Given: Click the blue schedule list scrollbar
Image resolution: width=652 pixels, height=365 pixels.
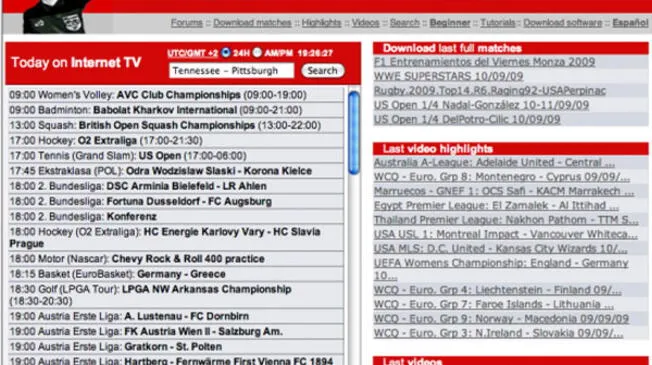Looking at the screenshot, I should 354,133.
